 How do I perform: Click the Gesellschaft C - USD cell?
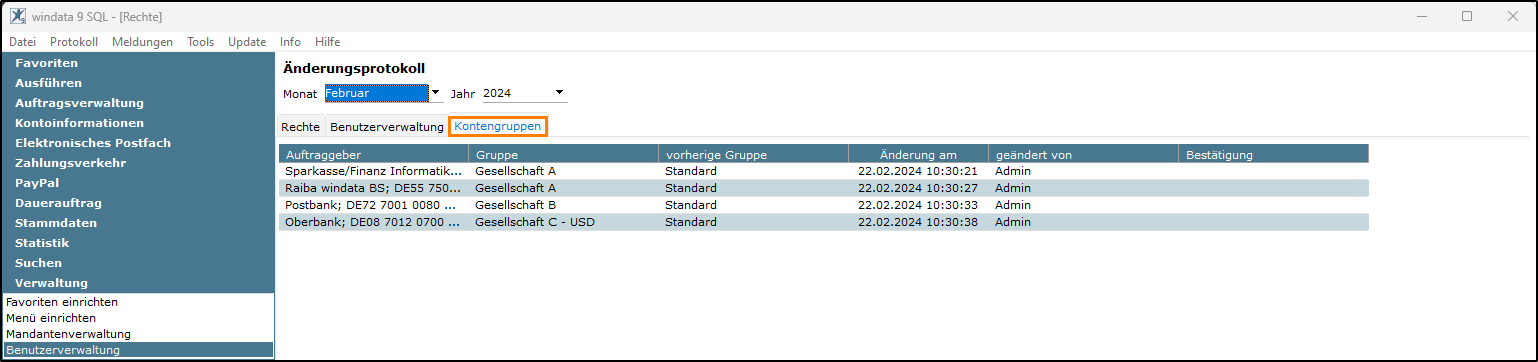[x=535, y=222]
